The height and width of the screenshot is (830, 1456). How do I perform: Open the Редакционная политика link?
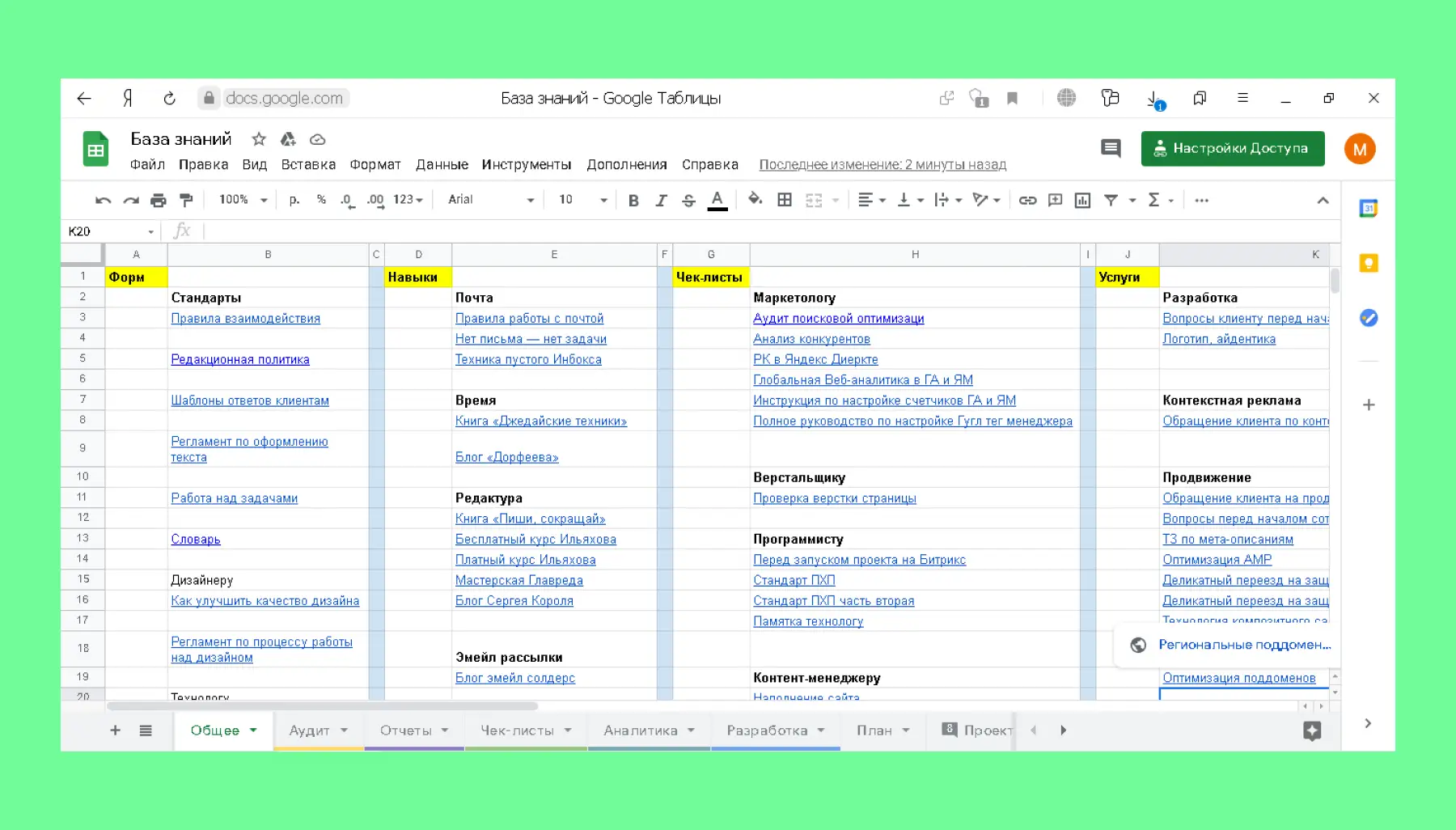[x=240, y=359]
